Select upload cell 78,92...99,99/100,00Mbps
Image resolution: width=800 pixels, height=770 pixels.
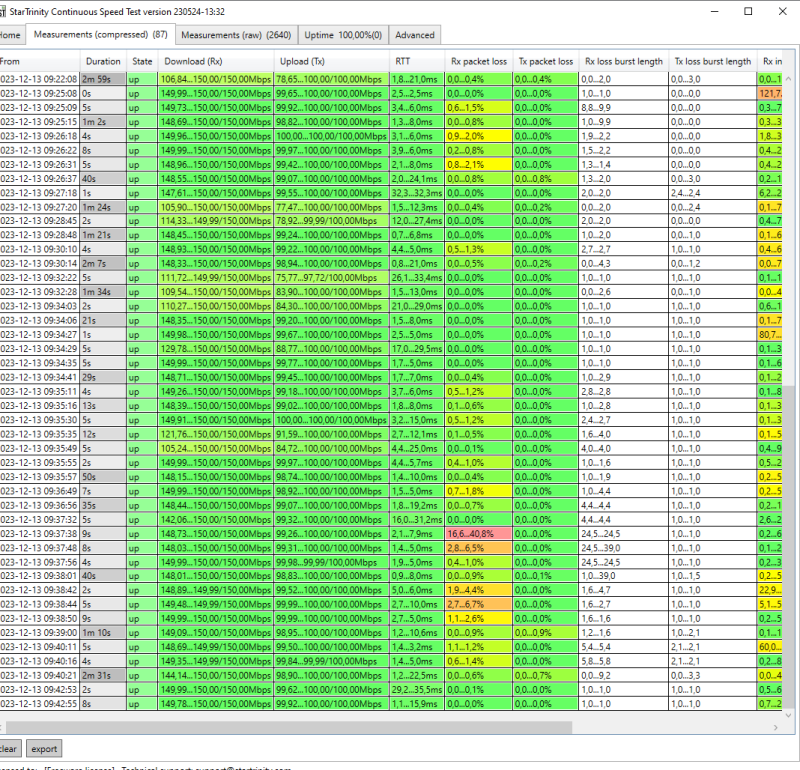coord(332,221)
